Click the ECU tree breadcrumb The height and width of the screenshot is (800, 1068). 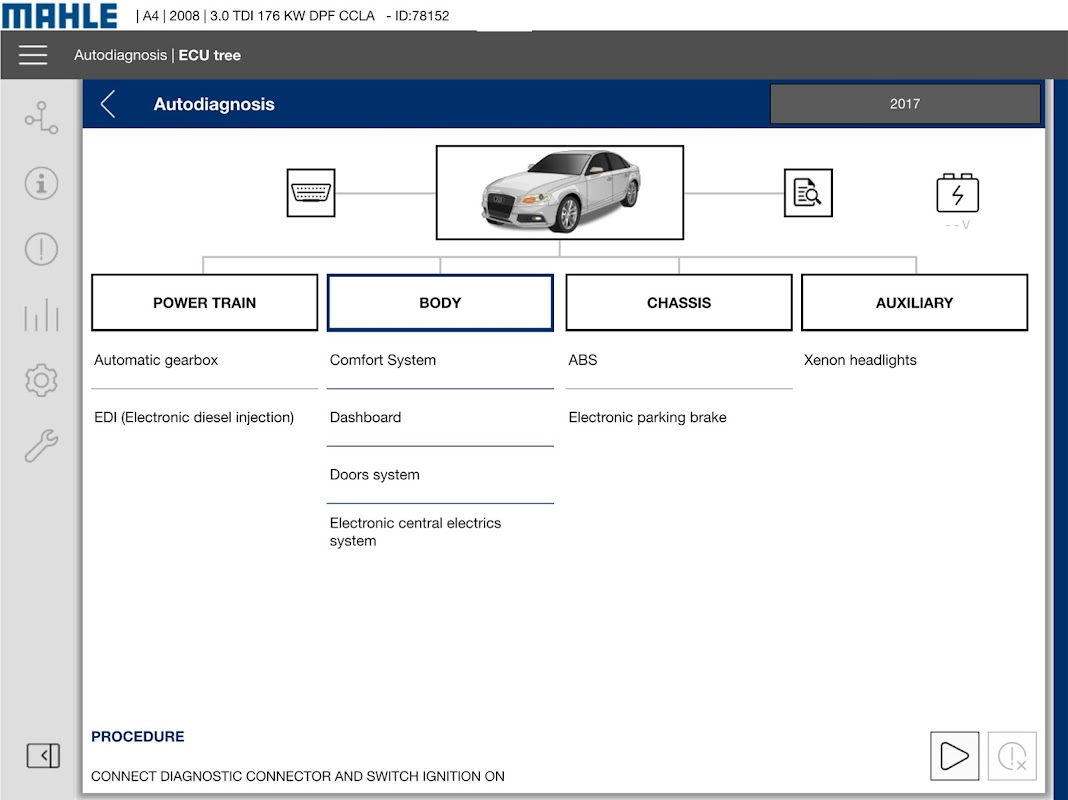click(x=209, y=55)
